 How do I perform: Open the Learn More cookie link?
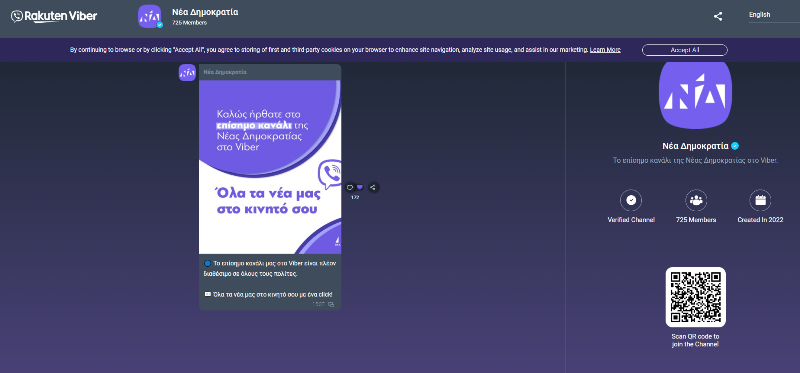pos(605,50)
